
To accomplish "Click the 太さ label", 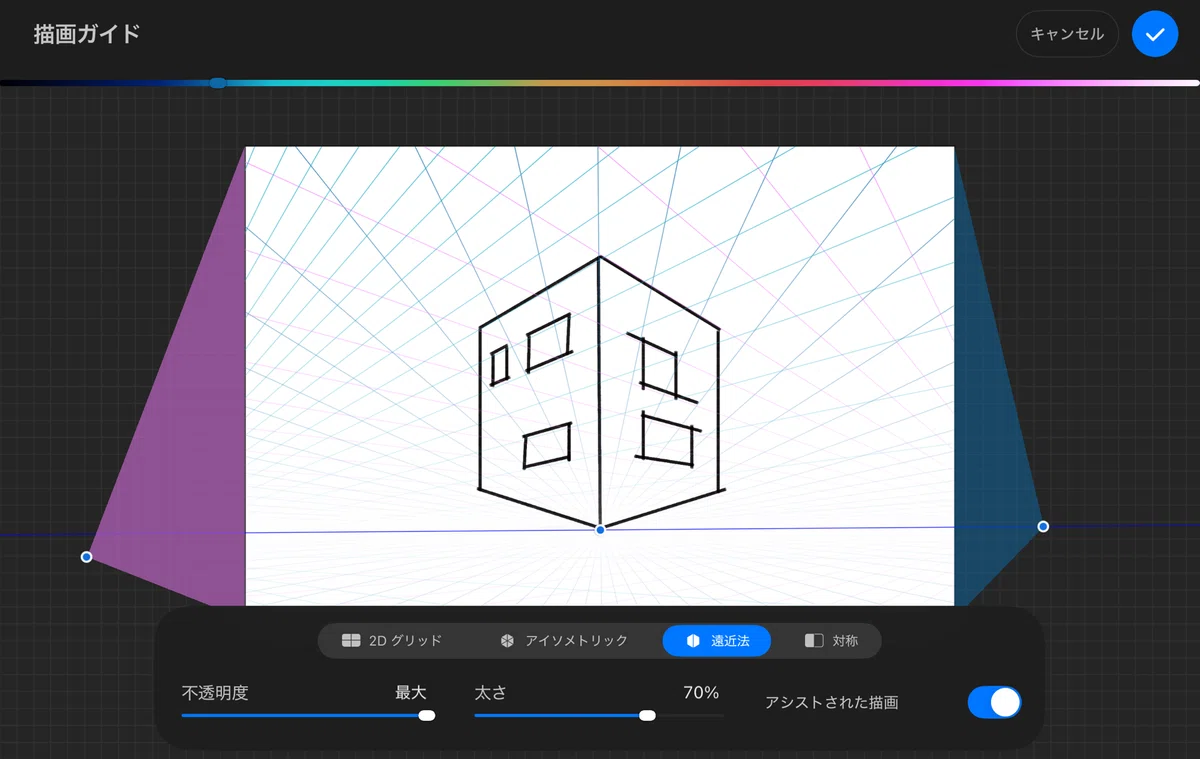I will [x=491, y=692].
